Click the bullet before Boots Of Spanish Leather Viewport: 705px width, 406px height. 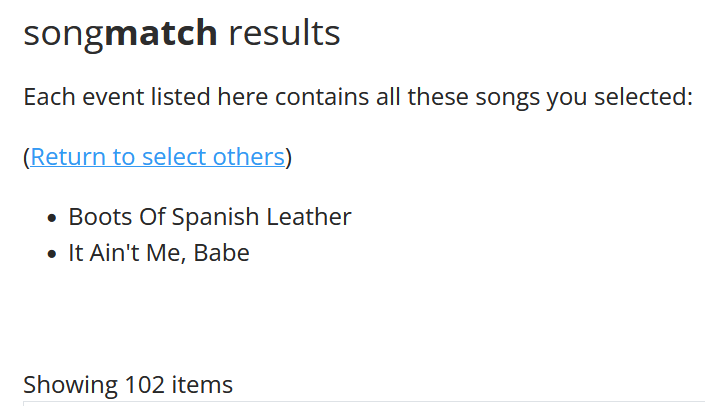53,218
